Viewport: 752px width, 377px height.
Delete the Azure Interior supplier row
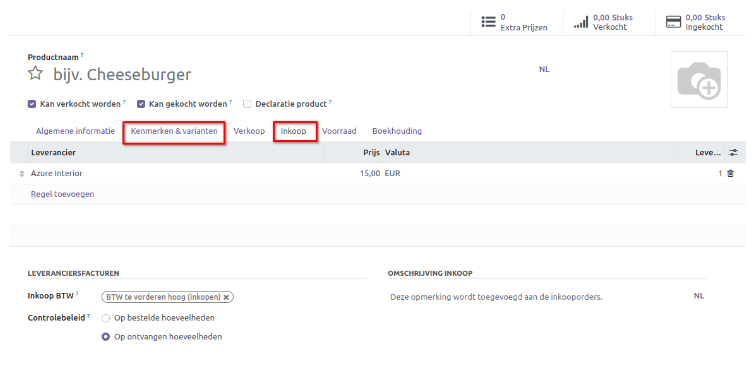pyautogui.click(x=730, y=174)
